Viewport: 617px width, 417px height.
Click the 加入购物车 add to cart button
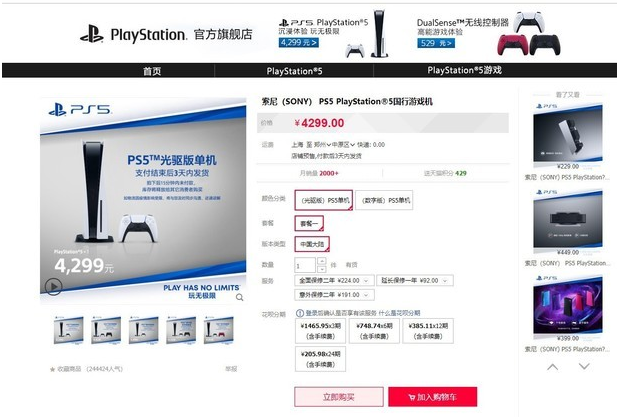(432, 397)
